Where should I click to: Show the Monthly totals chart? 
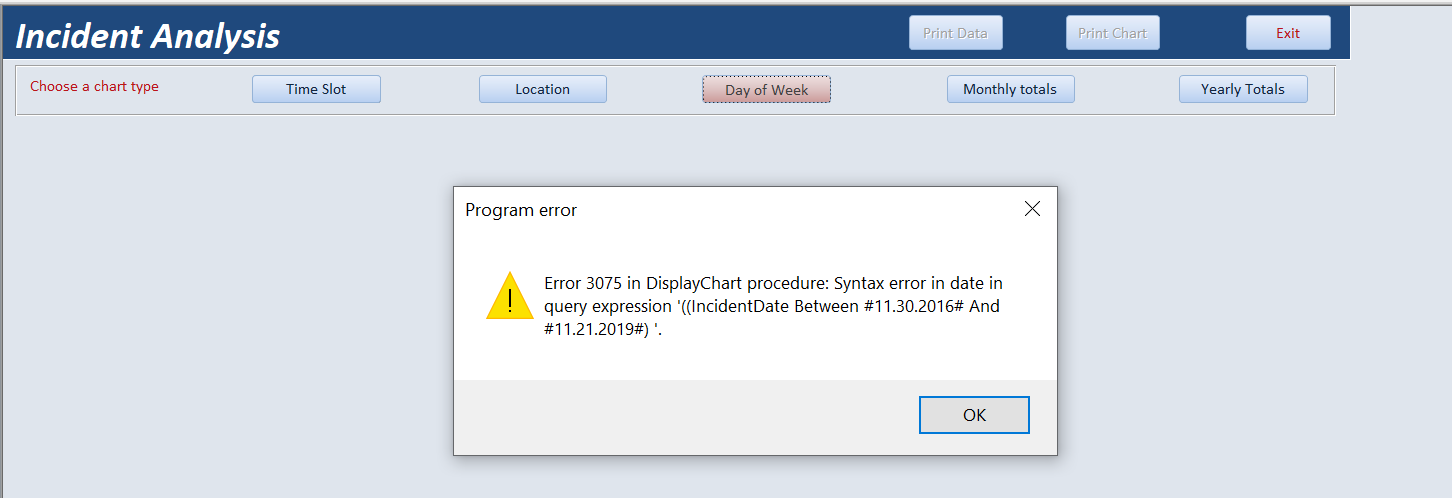(x=1010, y=89)
